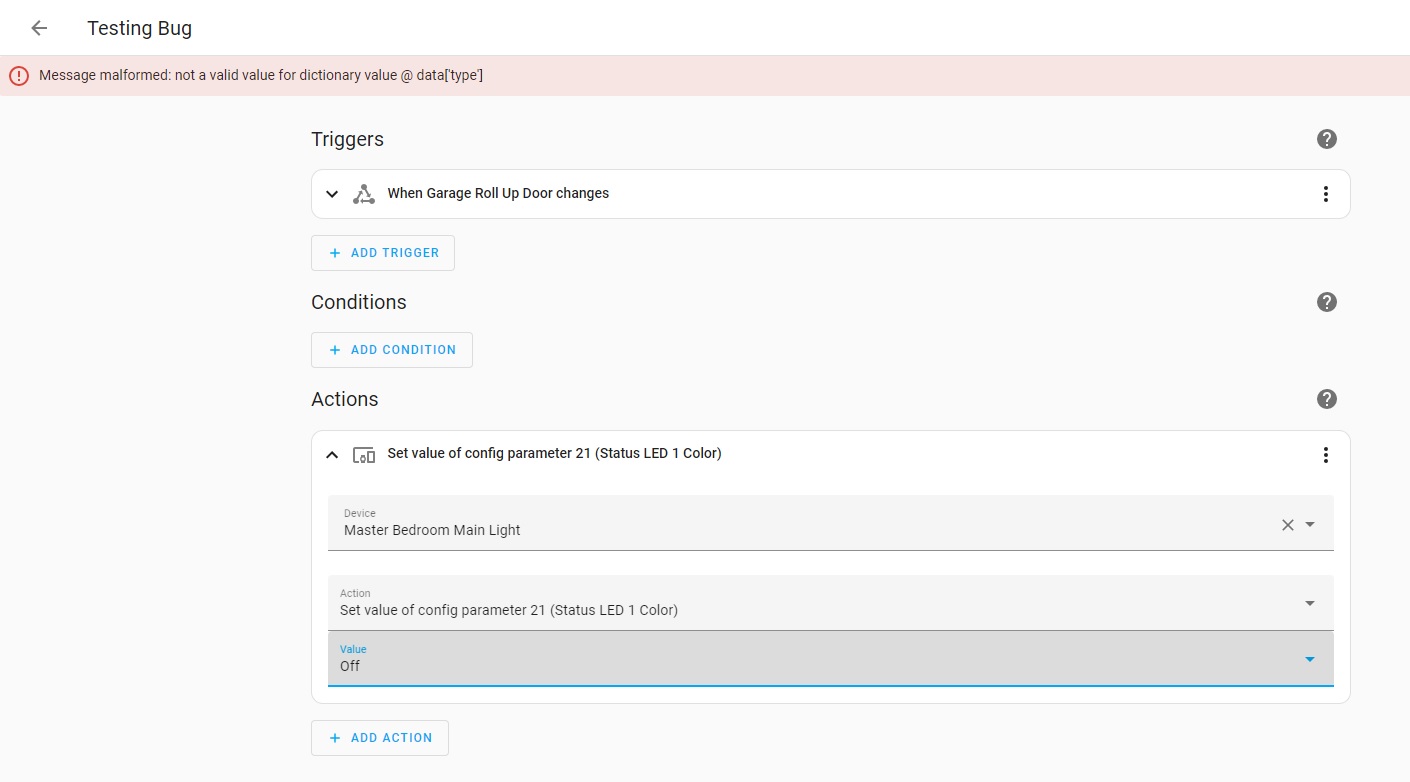The image size is (1410, 782).
Task: Open the Action dropdown
Action: (x=1310, y=603)
